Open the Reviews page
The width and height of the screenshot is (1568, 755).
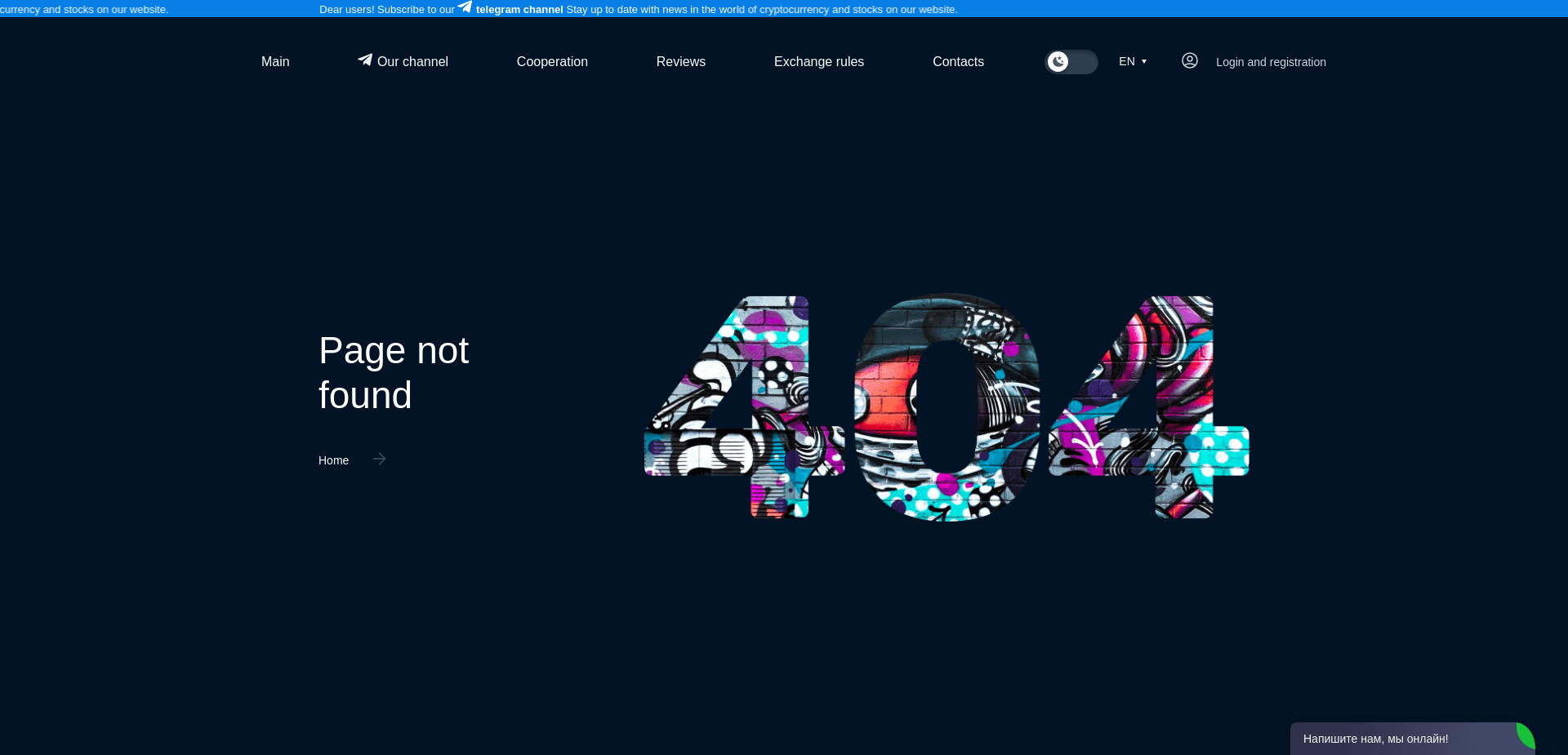[680, 61]
